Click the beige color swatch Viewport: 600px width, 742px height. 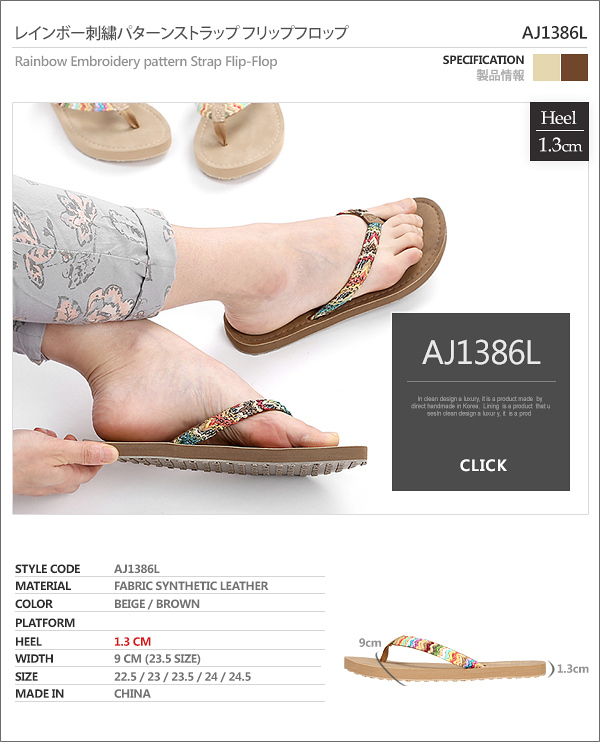point(546,68)
